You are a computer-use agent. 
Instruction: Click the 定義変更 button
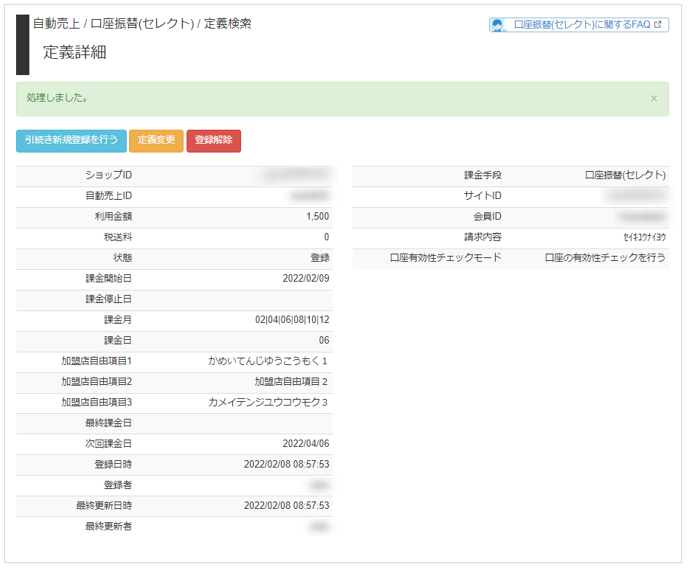(x=156, y=140)
